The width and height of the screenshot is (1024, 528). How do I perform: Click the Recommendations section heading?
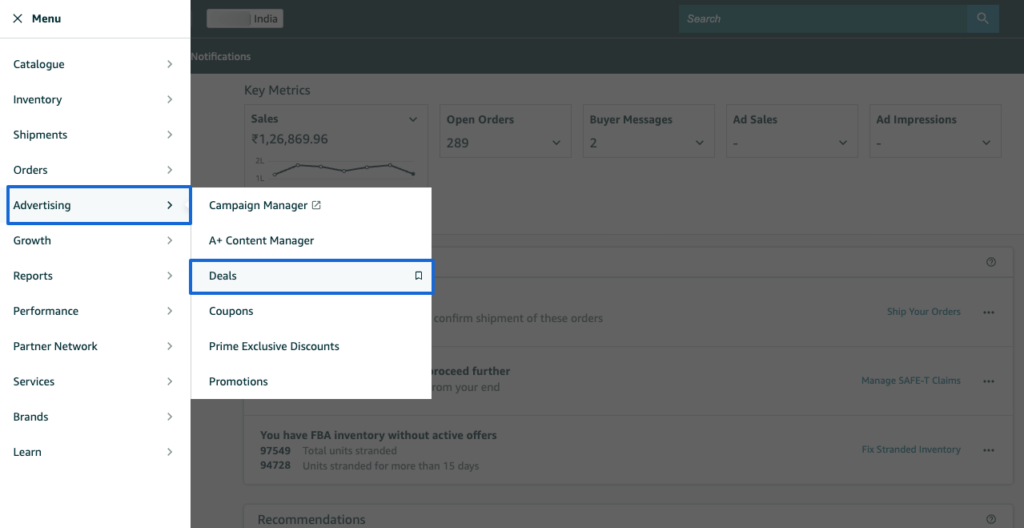click(x=312, y=520)
